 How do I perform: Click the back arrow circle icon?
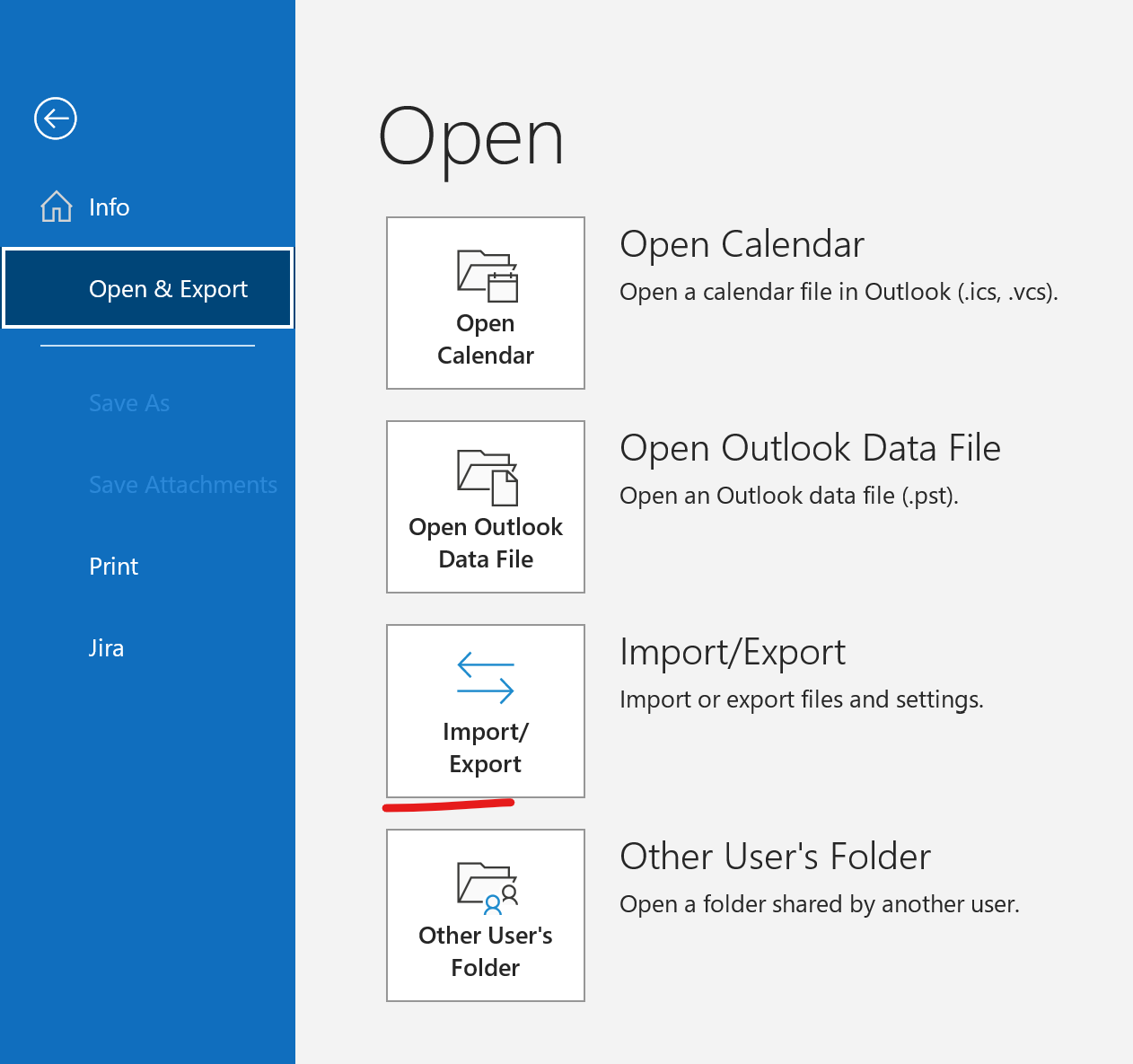point(56,119)
